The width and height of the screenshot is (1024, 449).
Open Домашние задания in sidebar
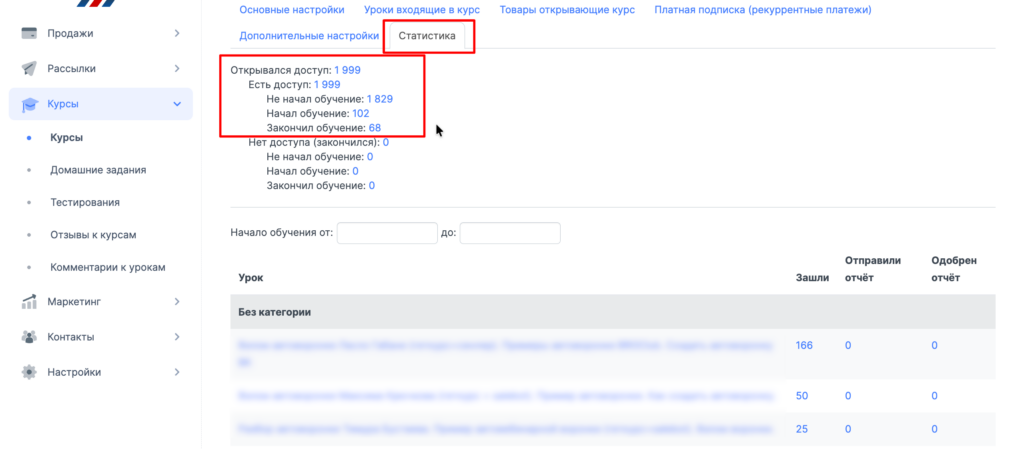[x=98, y=170]
